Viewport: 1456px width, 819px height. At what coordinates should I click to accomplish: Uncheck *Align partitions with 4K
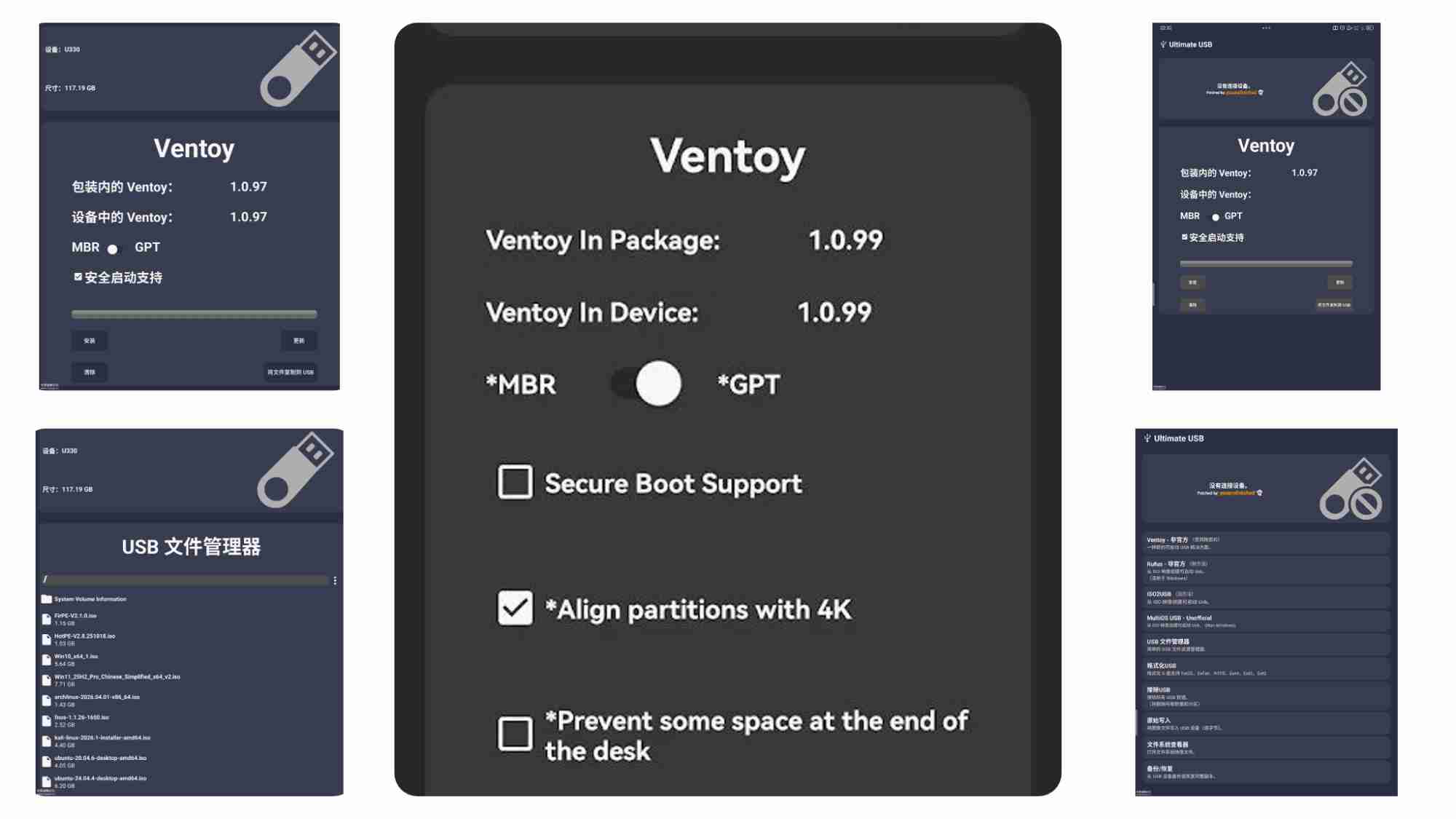point(515,608)
